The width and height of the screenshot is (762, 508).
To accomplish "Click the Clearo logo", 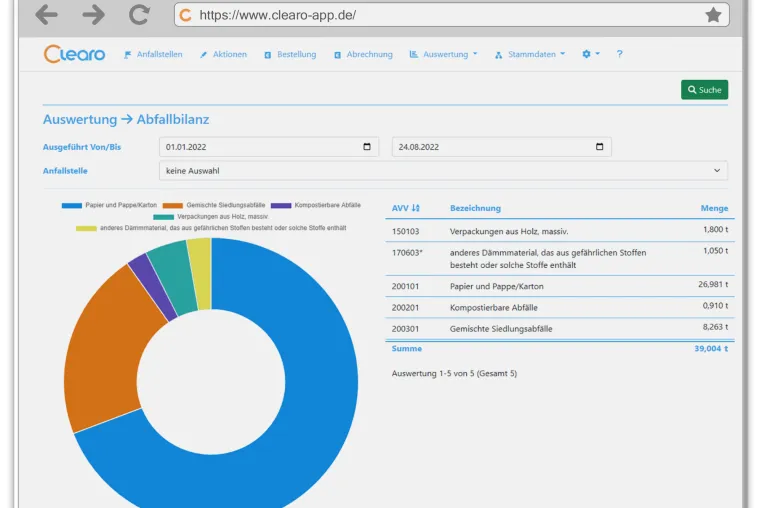I will pos(74,54).
